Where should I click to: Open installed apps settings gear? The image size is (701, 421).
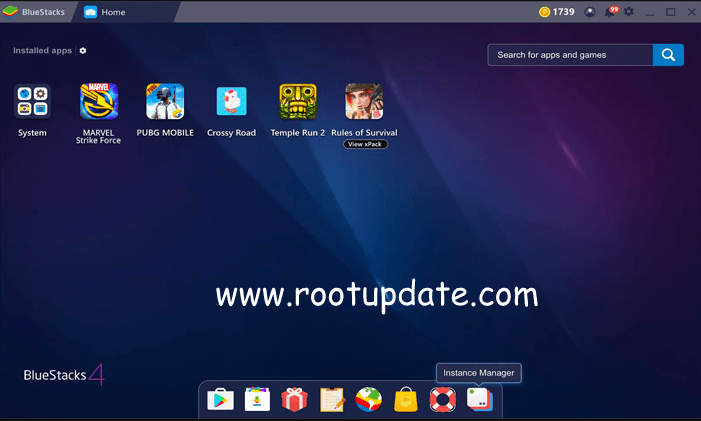point(83,51)
